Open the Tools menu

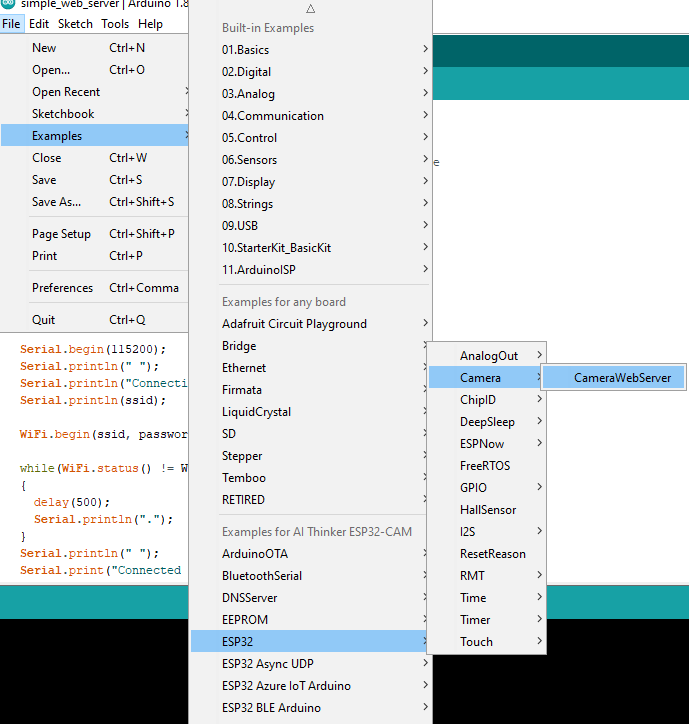pyautogui.click(x=115, y=24)
